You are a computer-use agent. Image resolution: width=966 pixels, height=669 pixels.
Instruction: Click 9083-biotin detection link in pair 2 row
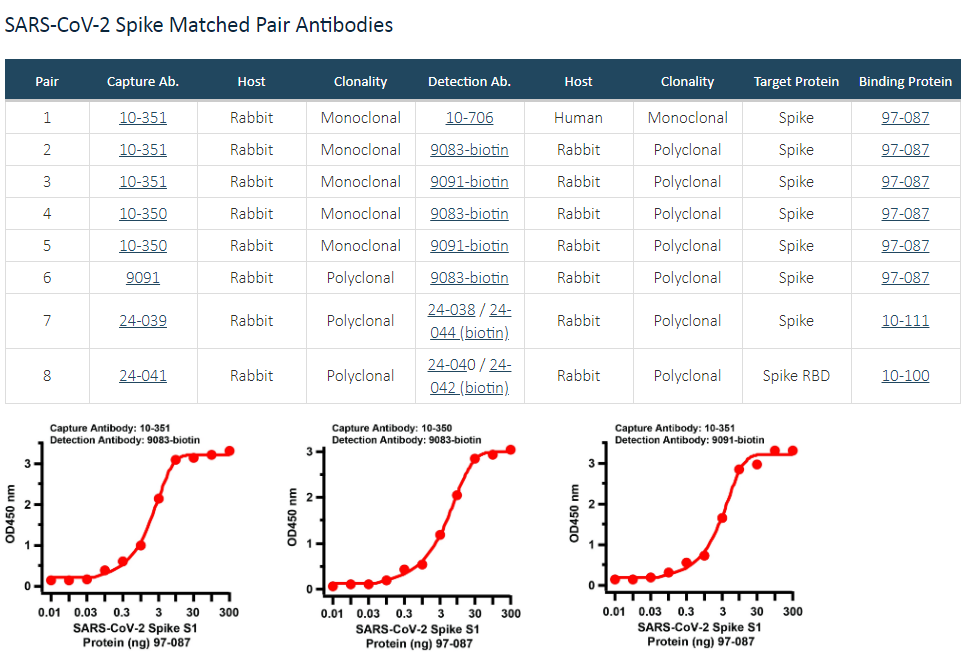coord(469,150)
